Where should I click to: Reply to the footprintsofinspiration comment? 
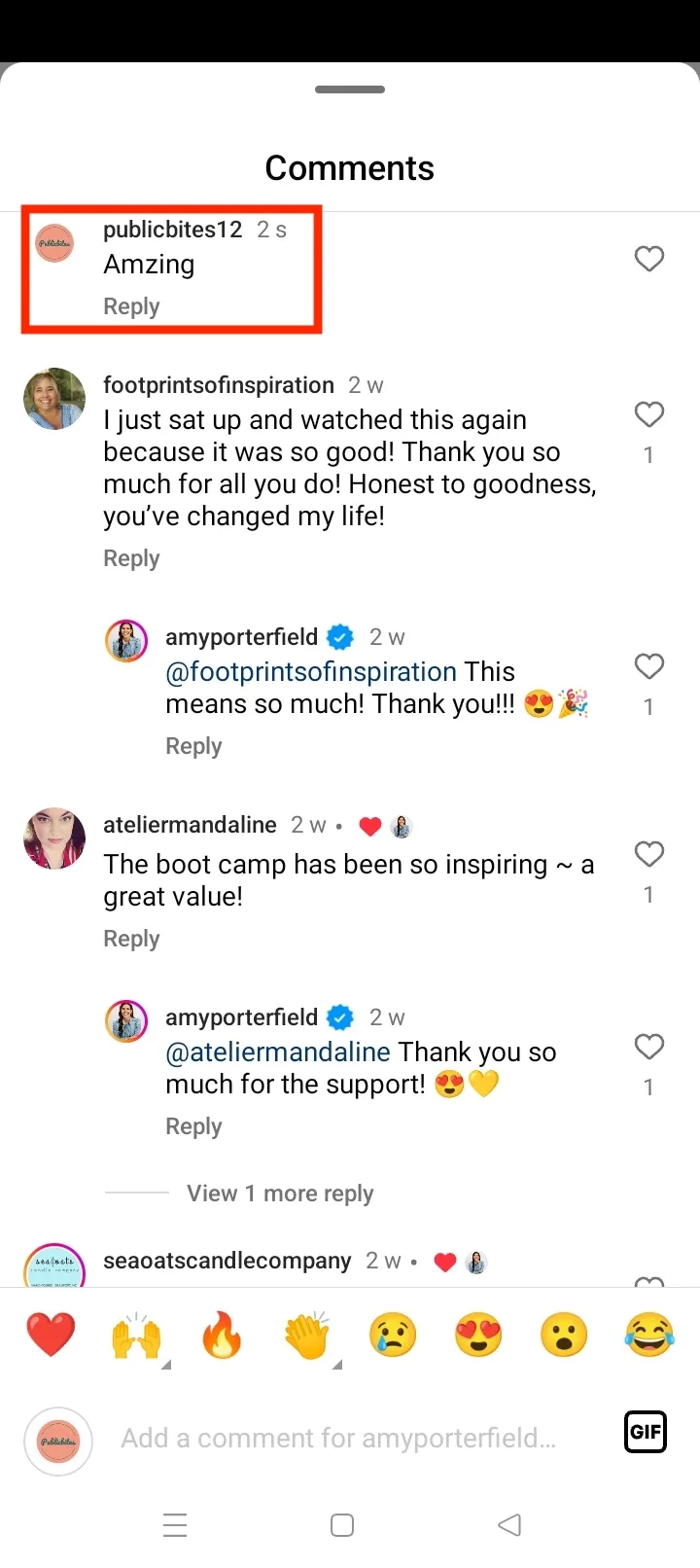pyautogui.click(x=131, y=558)
